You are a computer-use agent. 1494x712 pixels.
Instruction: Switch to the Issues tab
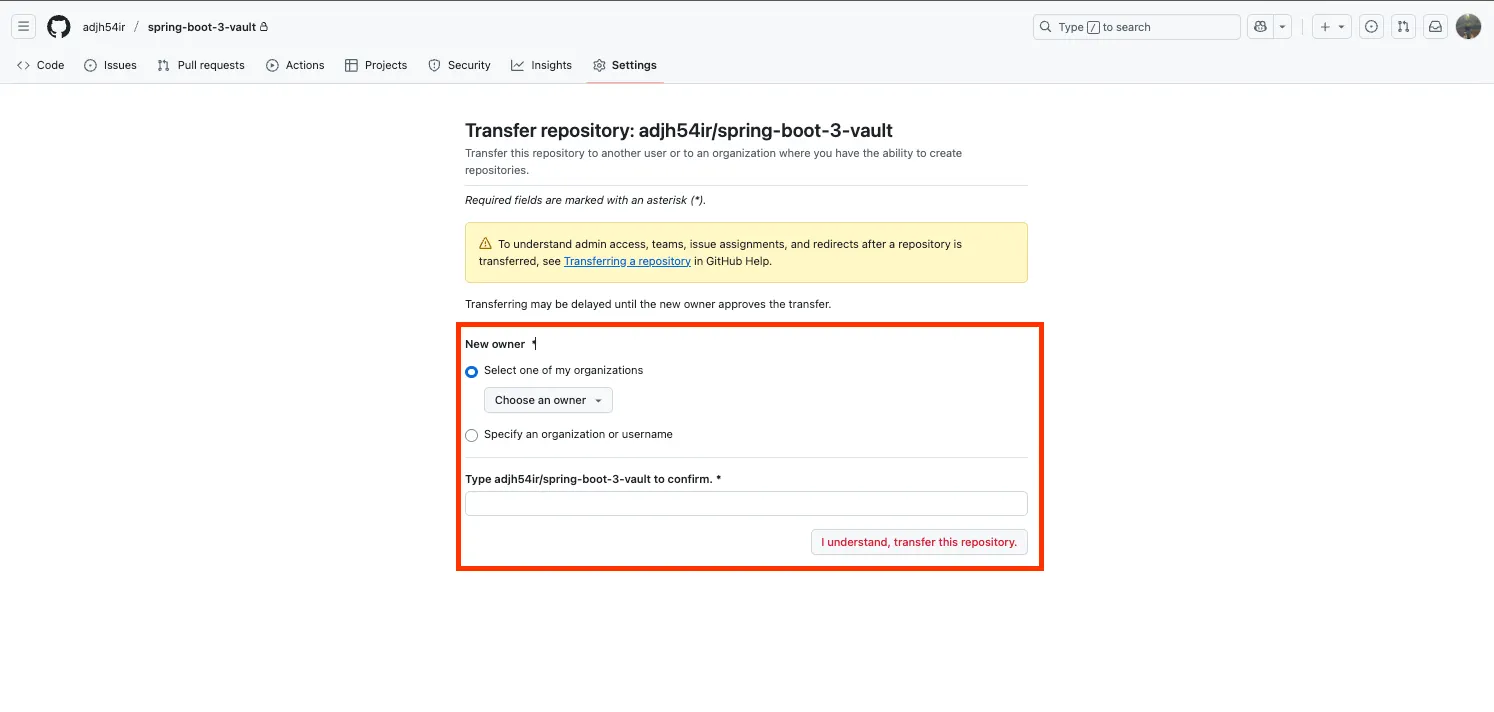coord(110,65)
